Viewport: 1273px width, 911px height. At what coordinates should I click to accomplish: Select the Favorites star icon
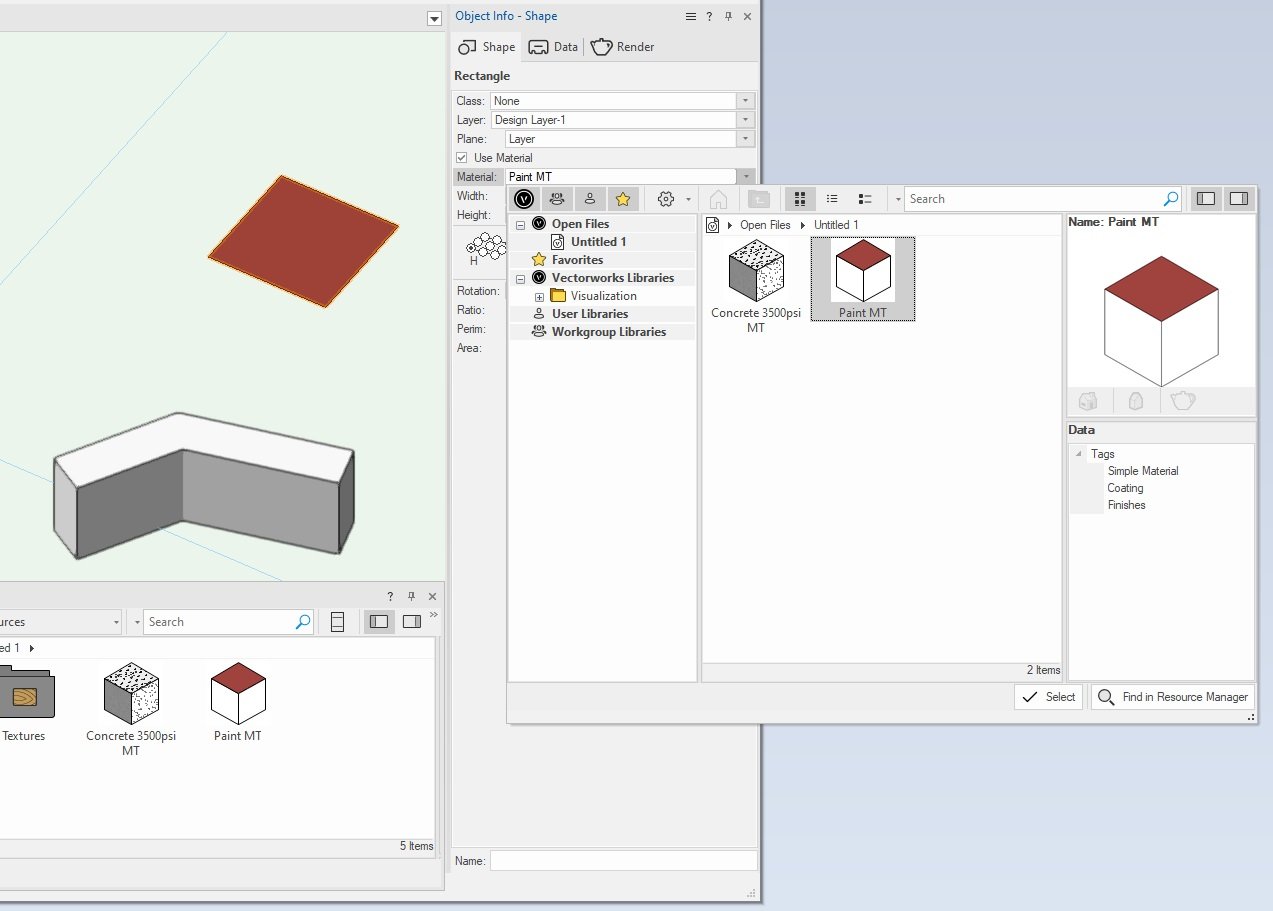pos(623,198)
